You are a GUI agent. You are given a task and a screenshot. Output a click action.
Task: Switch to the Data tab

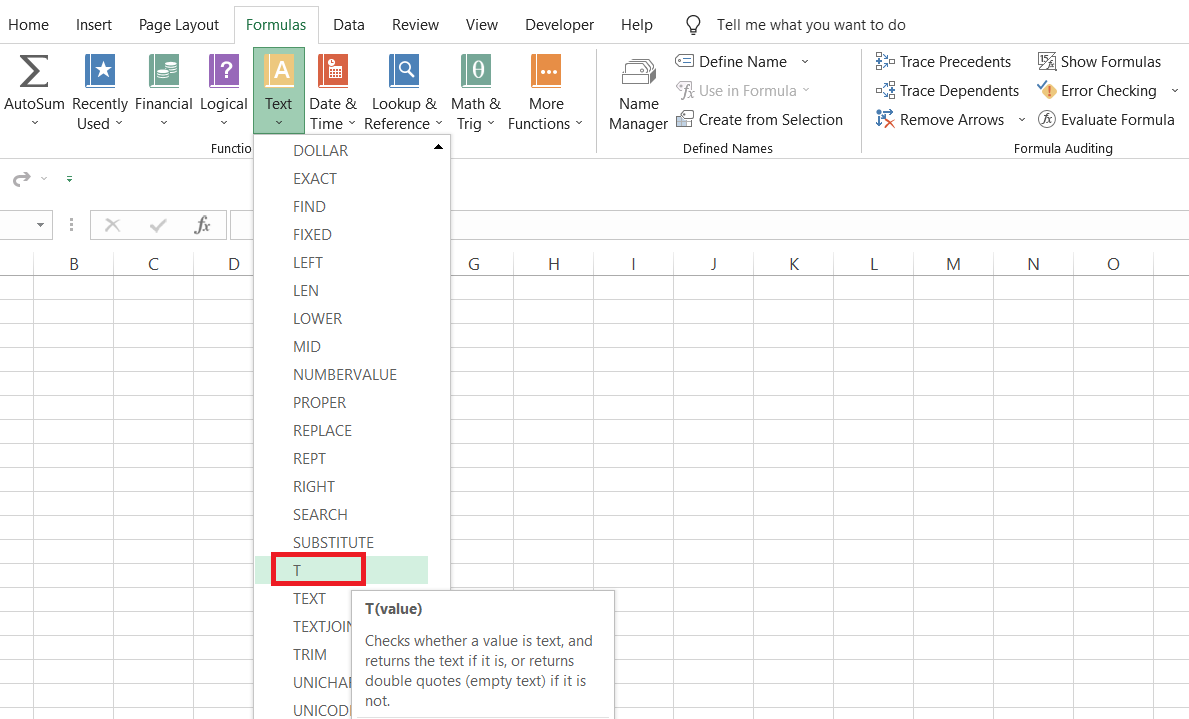coord(349,25)
